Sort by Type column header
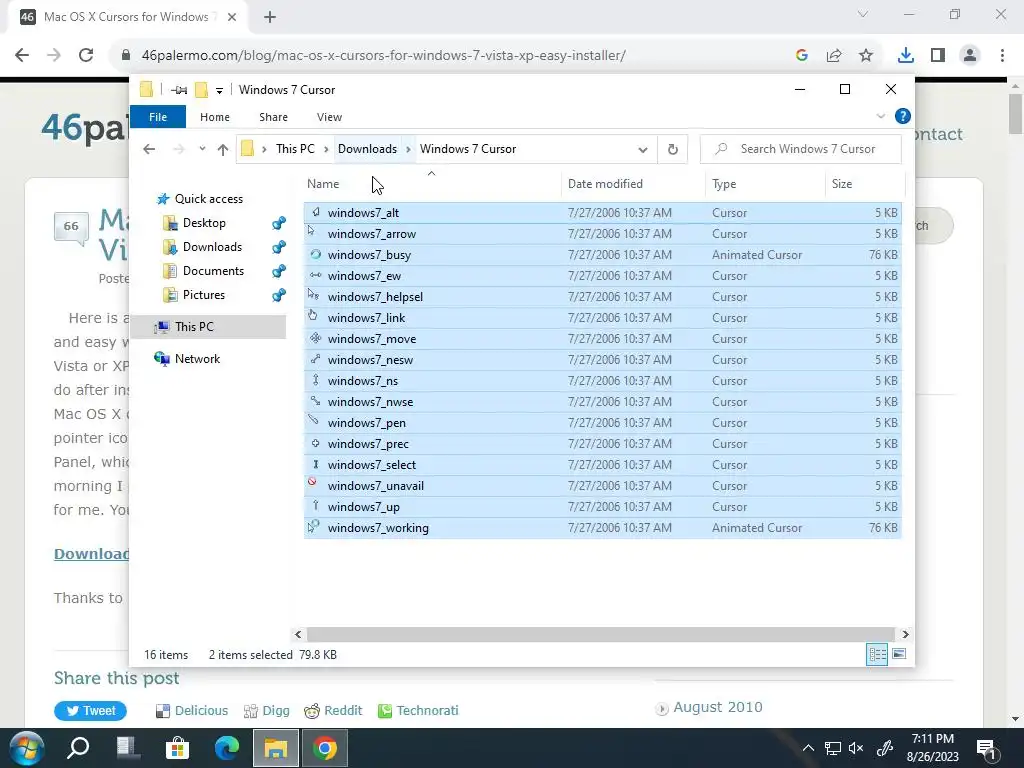This screenshot has height=768, width=1024. [765, 184]
